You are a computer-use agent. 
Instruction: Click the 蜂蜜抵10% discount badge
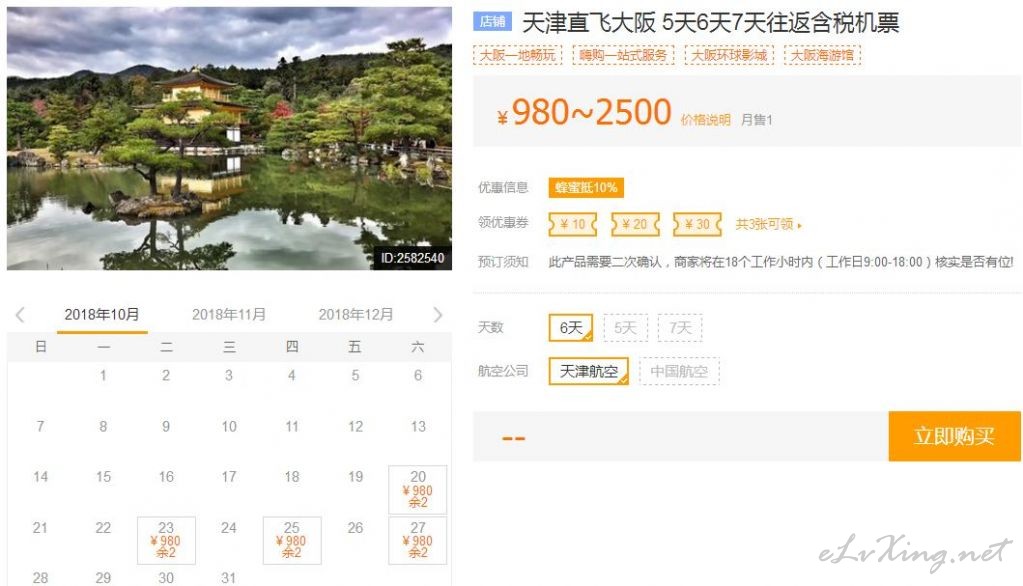point(586,188)
